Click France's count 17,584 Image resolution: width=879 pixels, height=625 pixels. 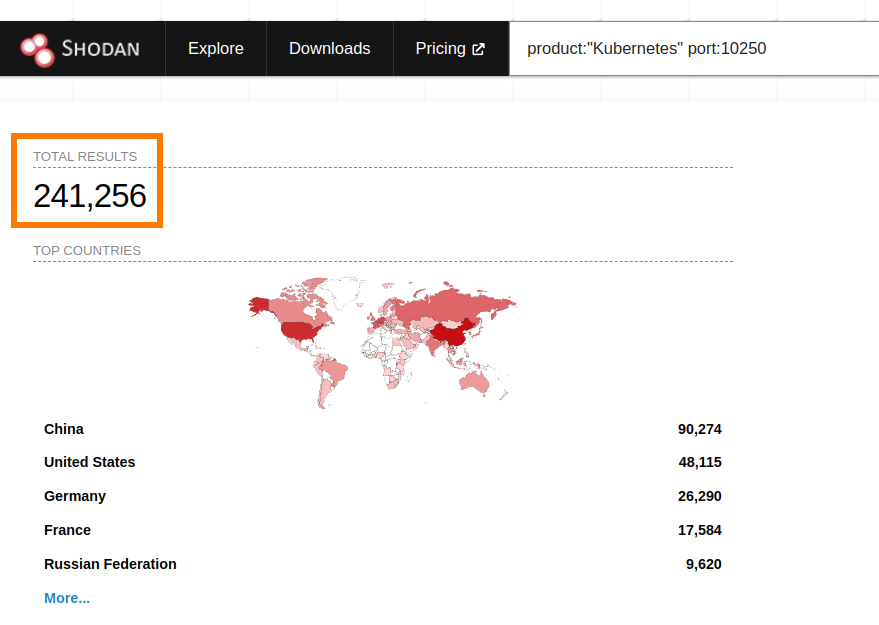[700, 530]
